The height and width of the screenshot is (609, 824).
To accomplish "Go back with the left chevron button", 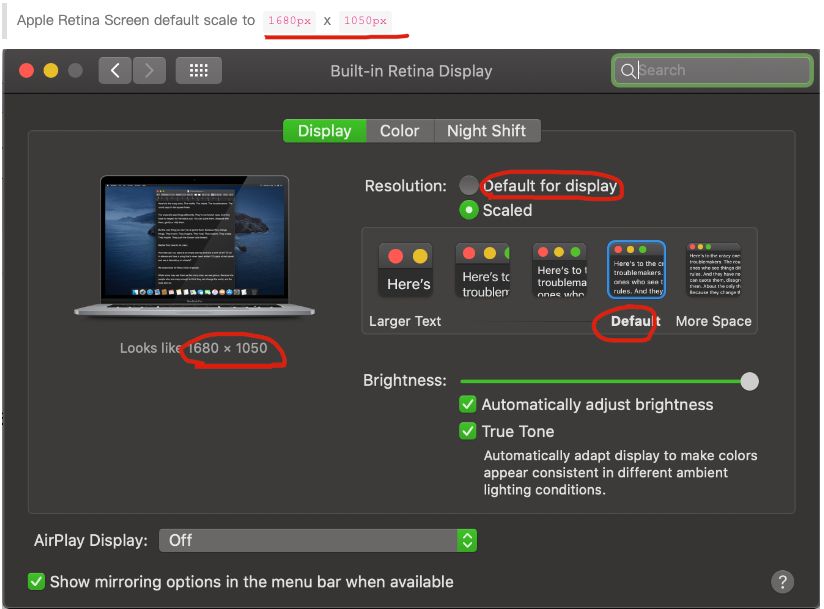I will 115,70.
